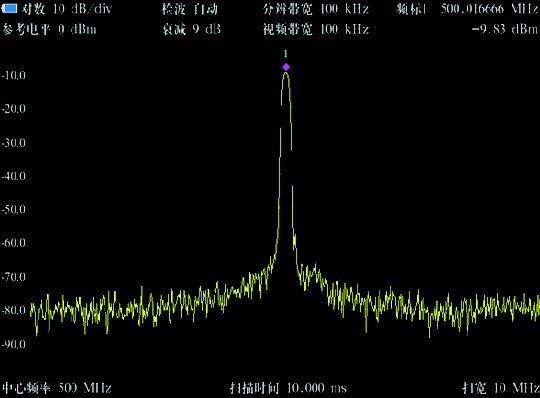Click the -80.0 axis label
The width and height of the screenshot is (540, 398).
click(x=13, y=310)
